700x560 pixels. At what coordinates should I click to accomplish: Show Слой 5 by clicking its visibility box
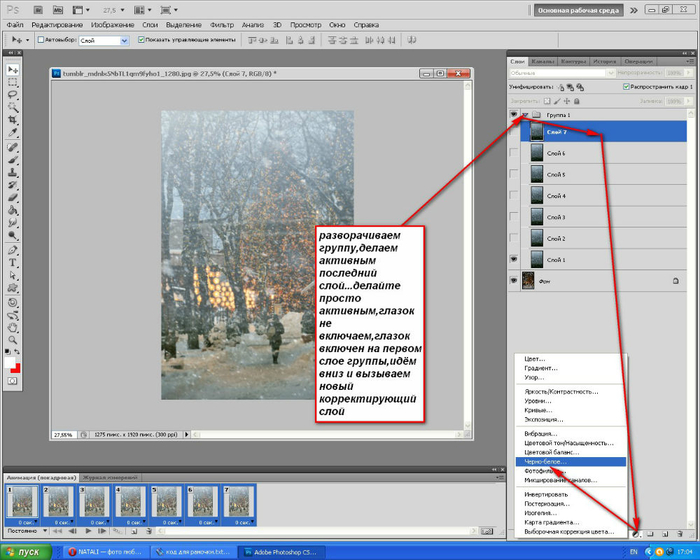tap(514, 174)
